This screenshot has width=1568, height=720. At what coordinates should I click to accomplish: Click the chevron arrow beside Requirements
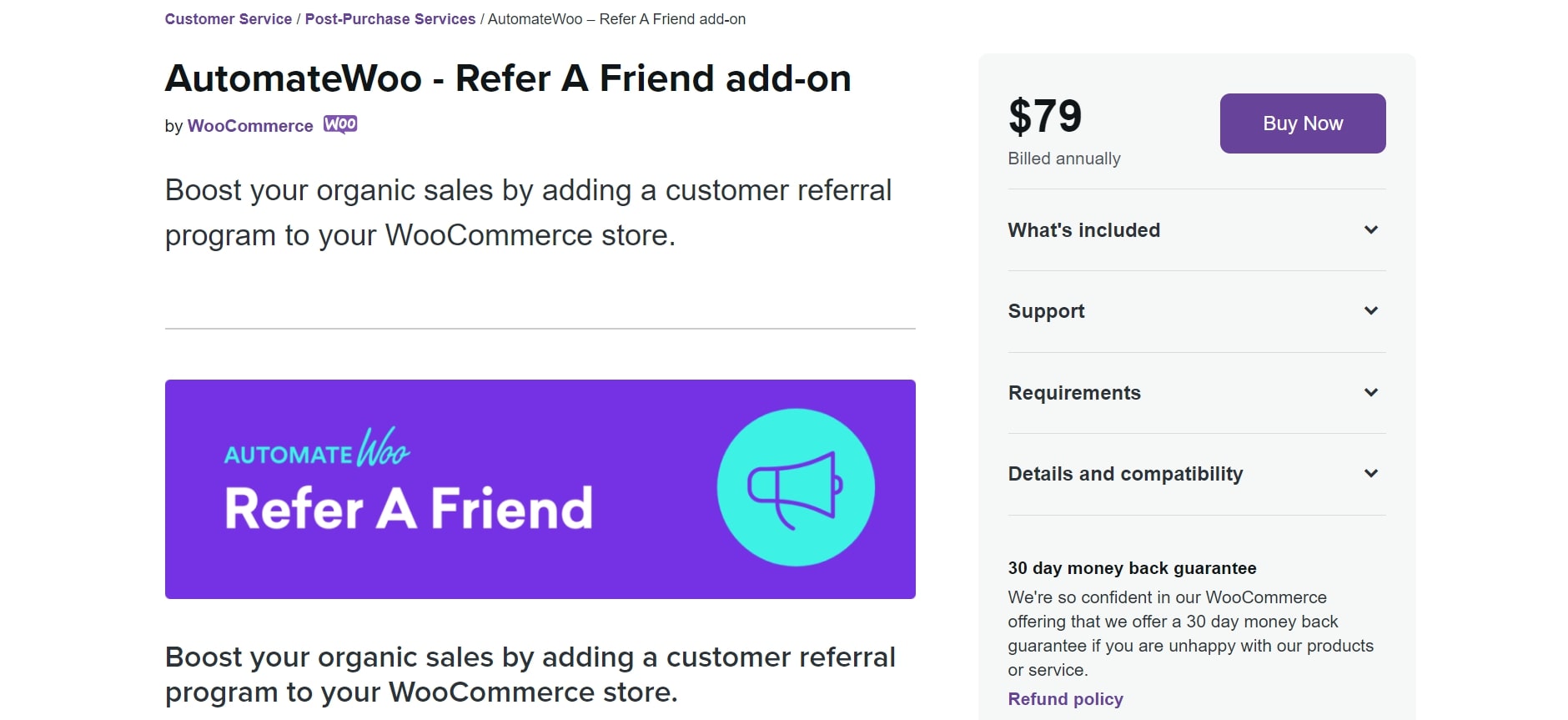[x=1370, y=392]
